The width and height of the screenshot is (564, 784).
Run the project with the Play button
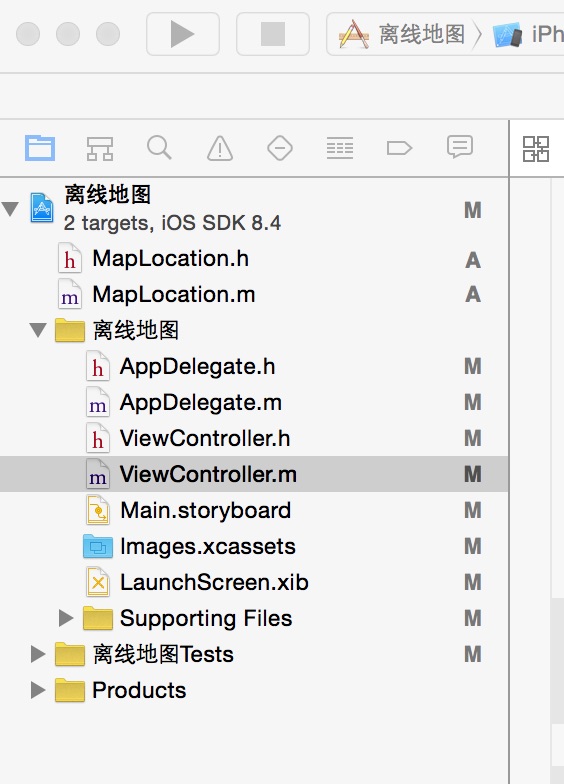click(182, 34)
